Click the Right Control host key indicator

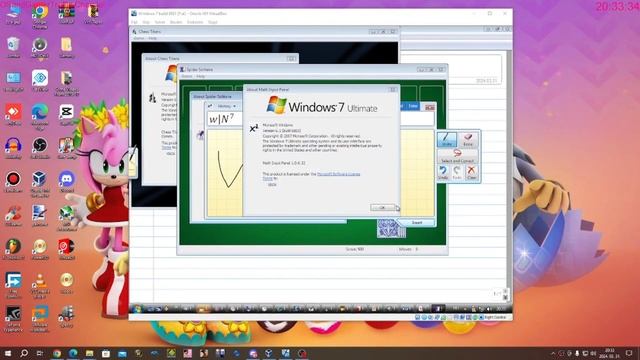[495, 317]
